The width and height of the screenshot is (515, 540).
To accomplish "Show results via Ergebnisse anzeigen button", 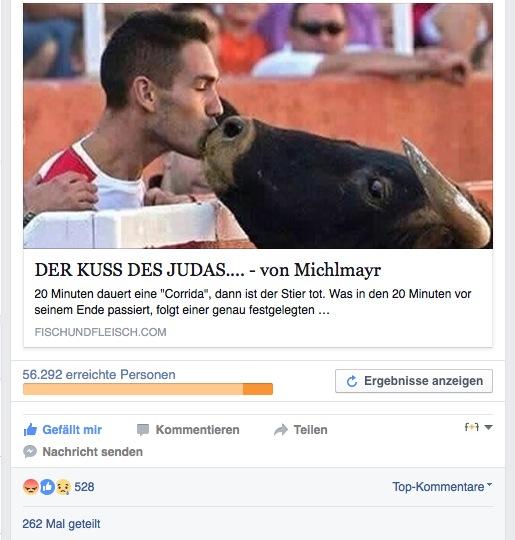I will [x=414, y=381].
